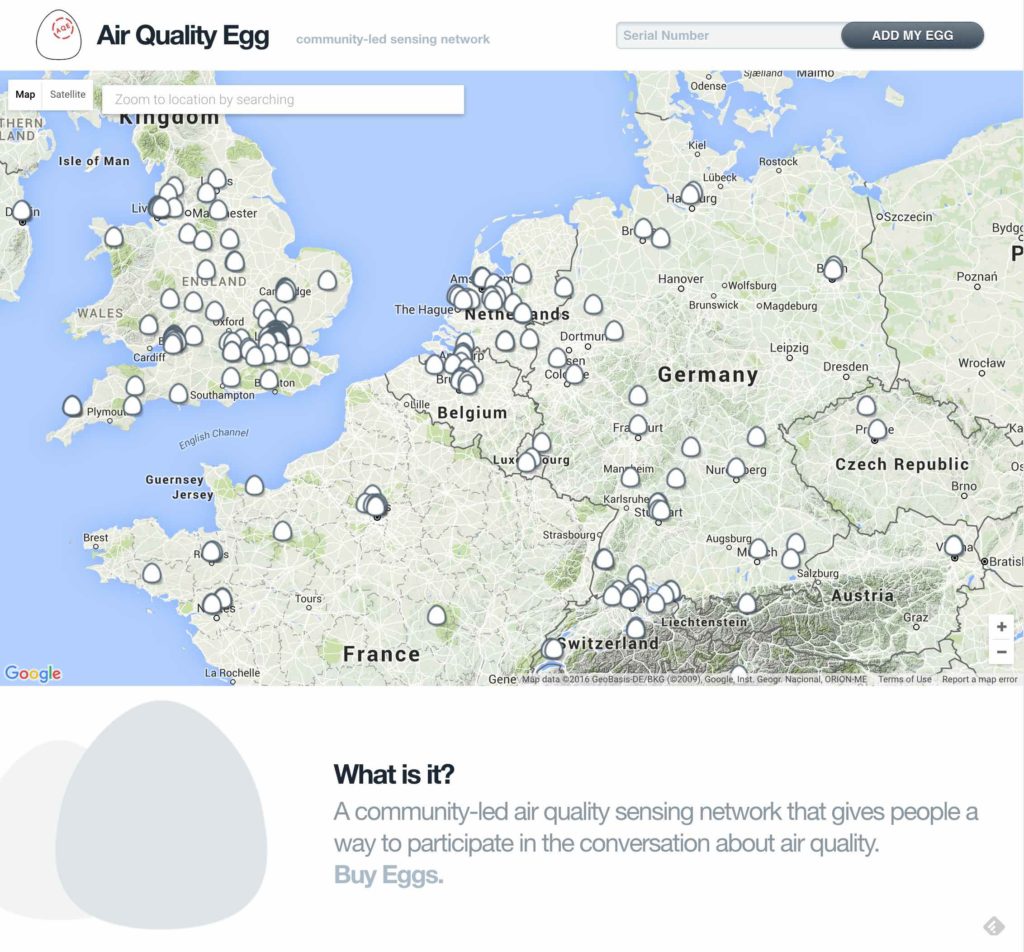The width and height of the screenshot is (1024, 952).
Task: Select the egg marker near Dortmund
Action: (x=614, y=331)
